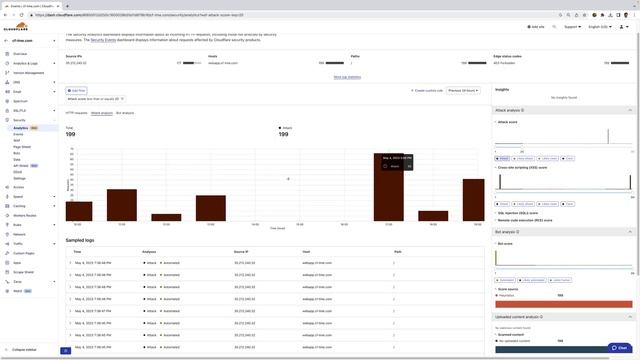The height and width of the screenshot is (360, 640).
Task: Click the Add filter button
Action: click(76, 91)
